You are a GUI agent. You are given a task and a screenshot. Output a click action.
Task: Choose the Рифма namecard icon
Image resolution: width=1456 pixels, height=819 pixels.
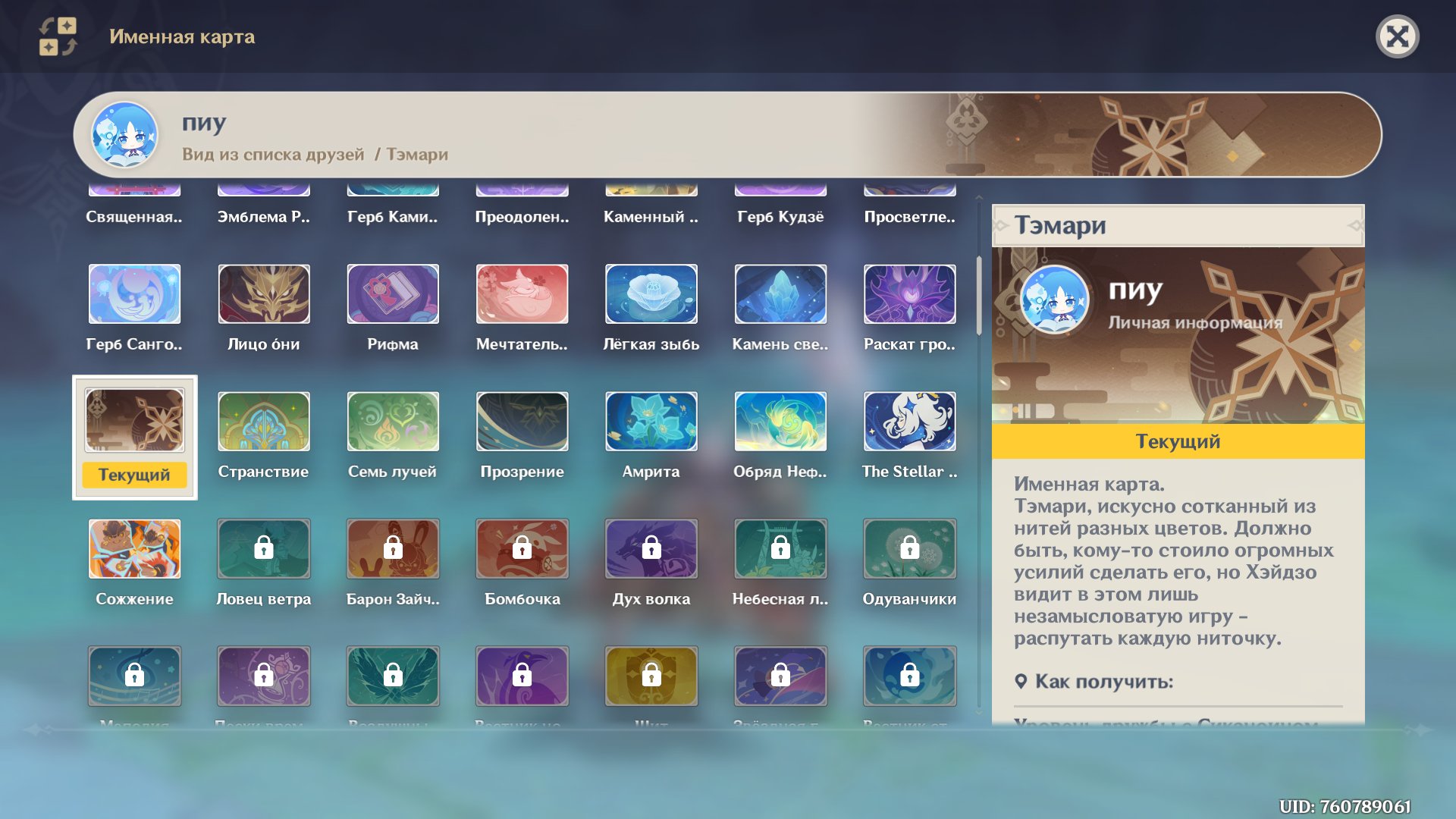[x=393, y=294]
